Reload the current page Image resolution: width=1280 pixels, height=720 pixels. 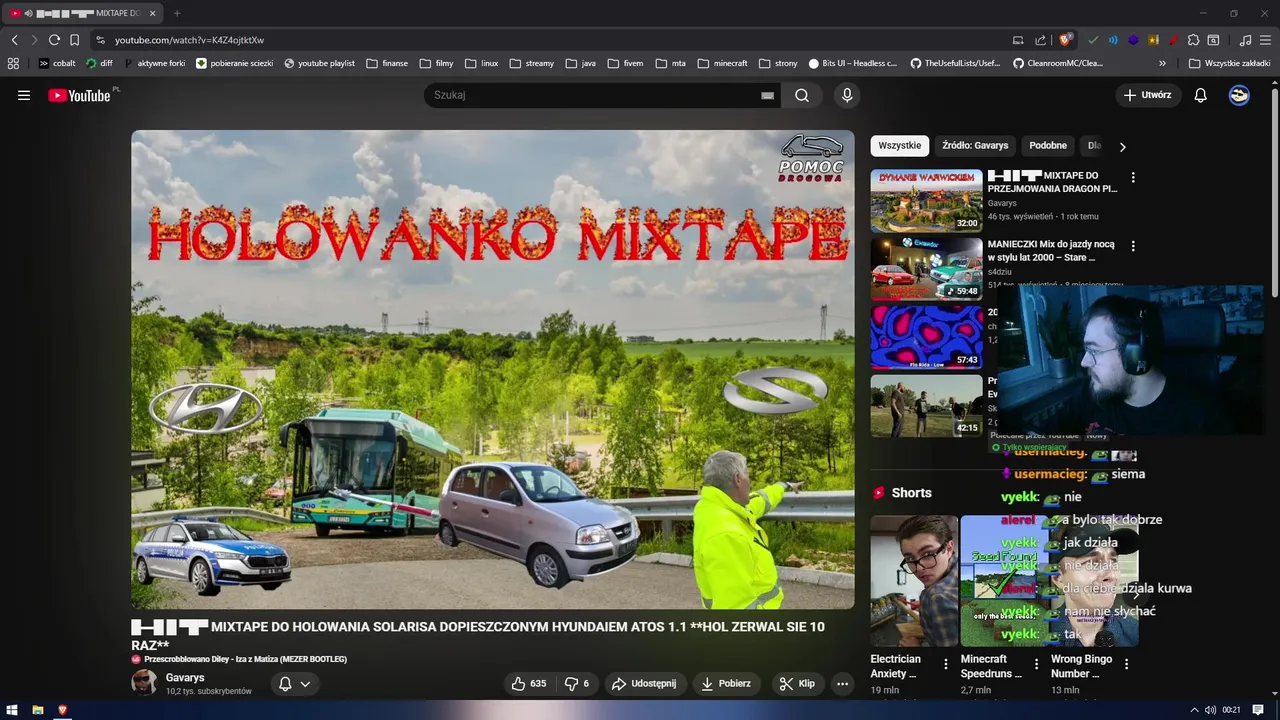click(54, 40)
